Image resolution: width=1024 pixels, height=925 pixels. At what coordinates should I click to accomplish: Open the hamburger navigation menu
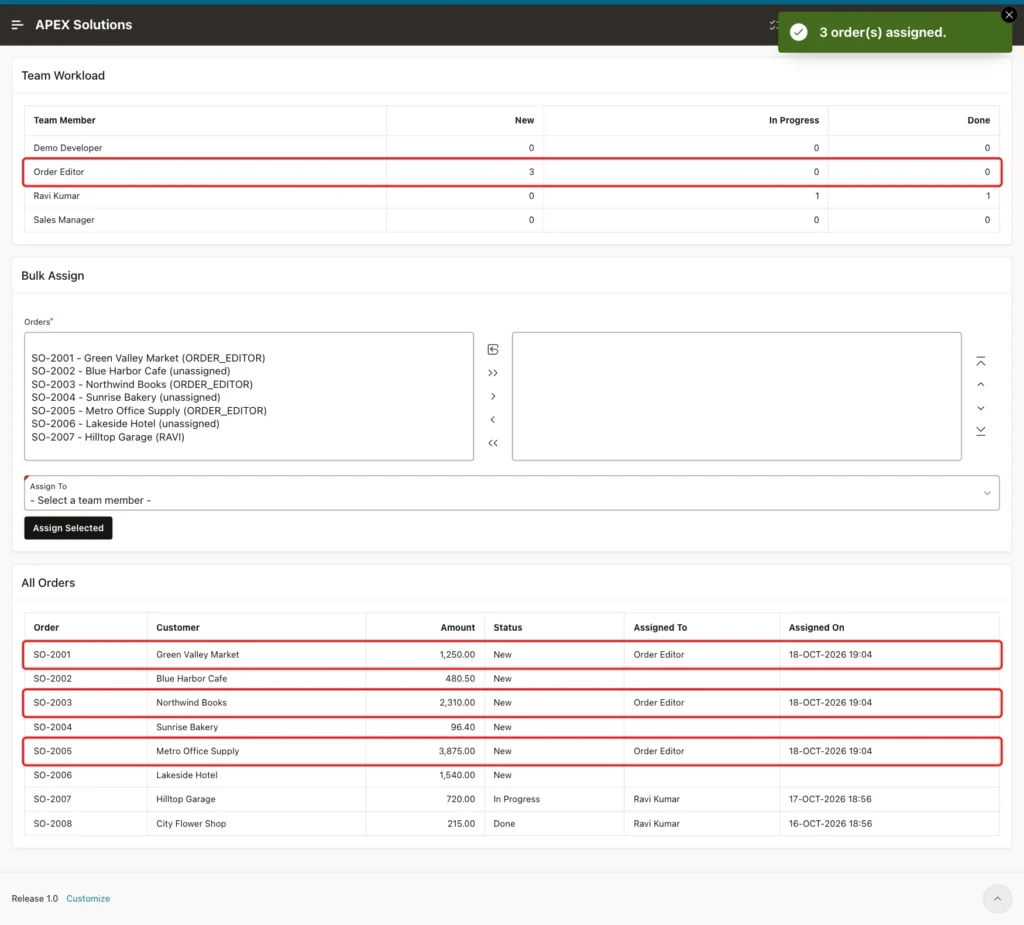[x=18, y=25]
